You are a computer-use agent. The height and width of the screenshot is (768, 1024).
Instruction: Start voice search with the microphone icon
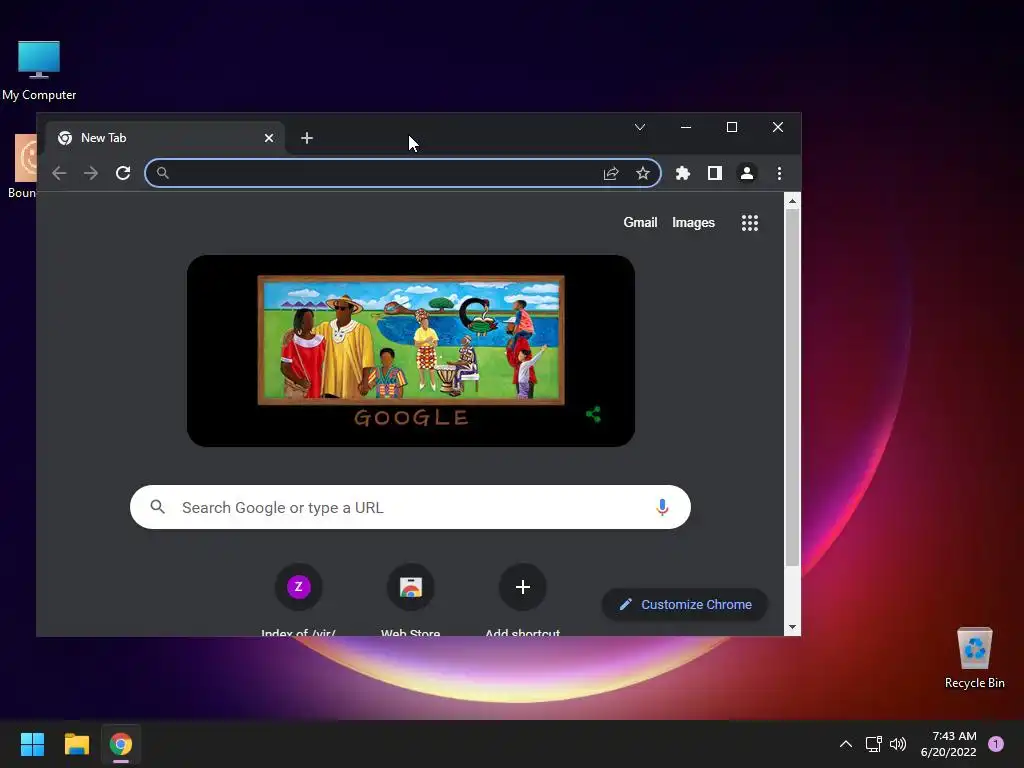[x=662, y=507]
